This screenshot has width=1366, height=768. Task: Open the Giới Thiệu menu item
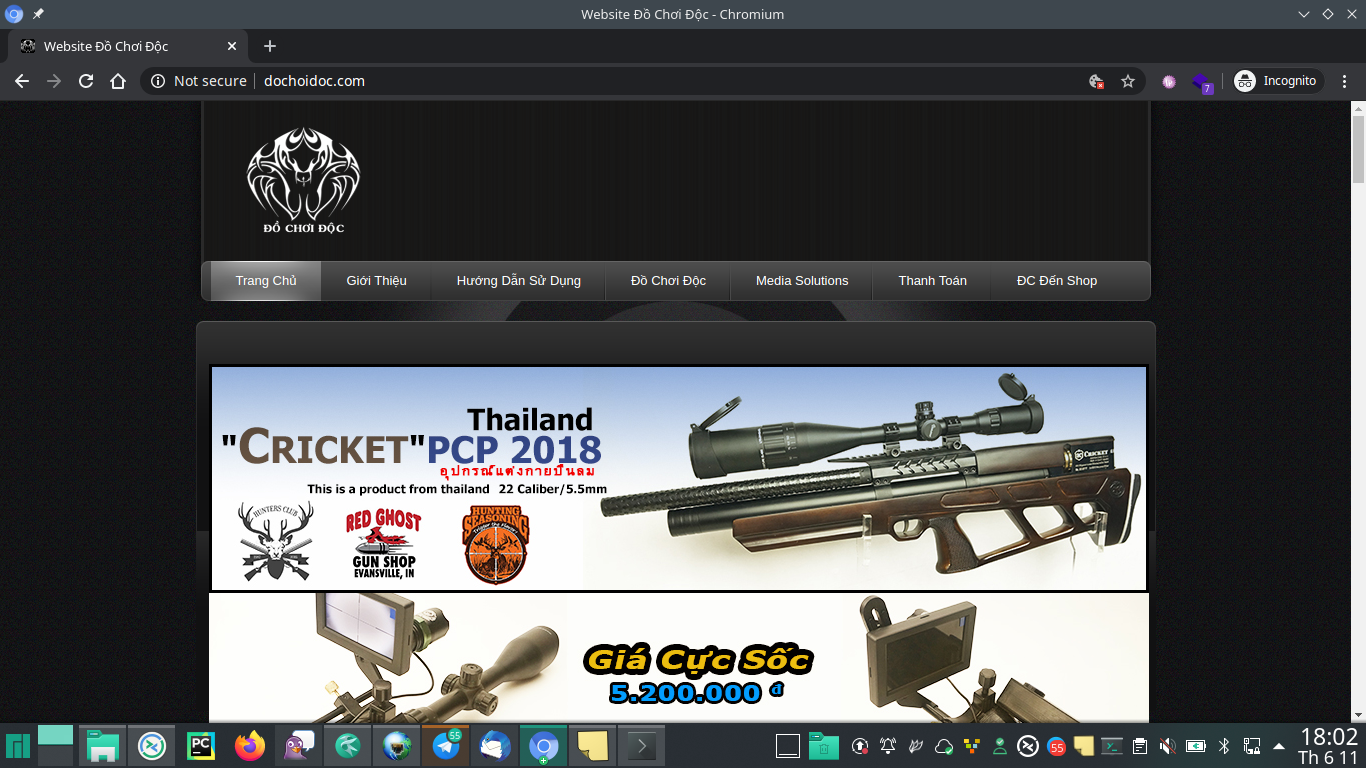pos(376,281)
